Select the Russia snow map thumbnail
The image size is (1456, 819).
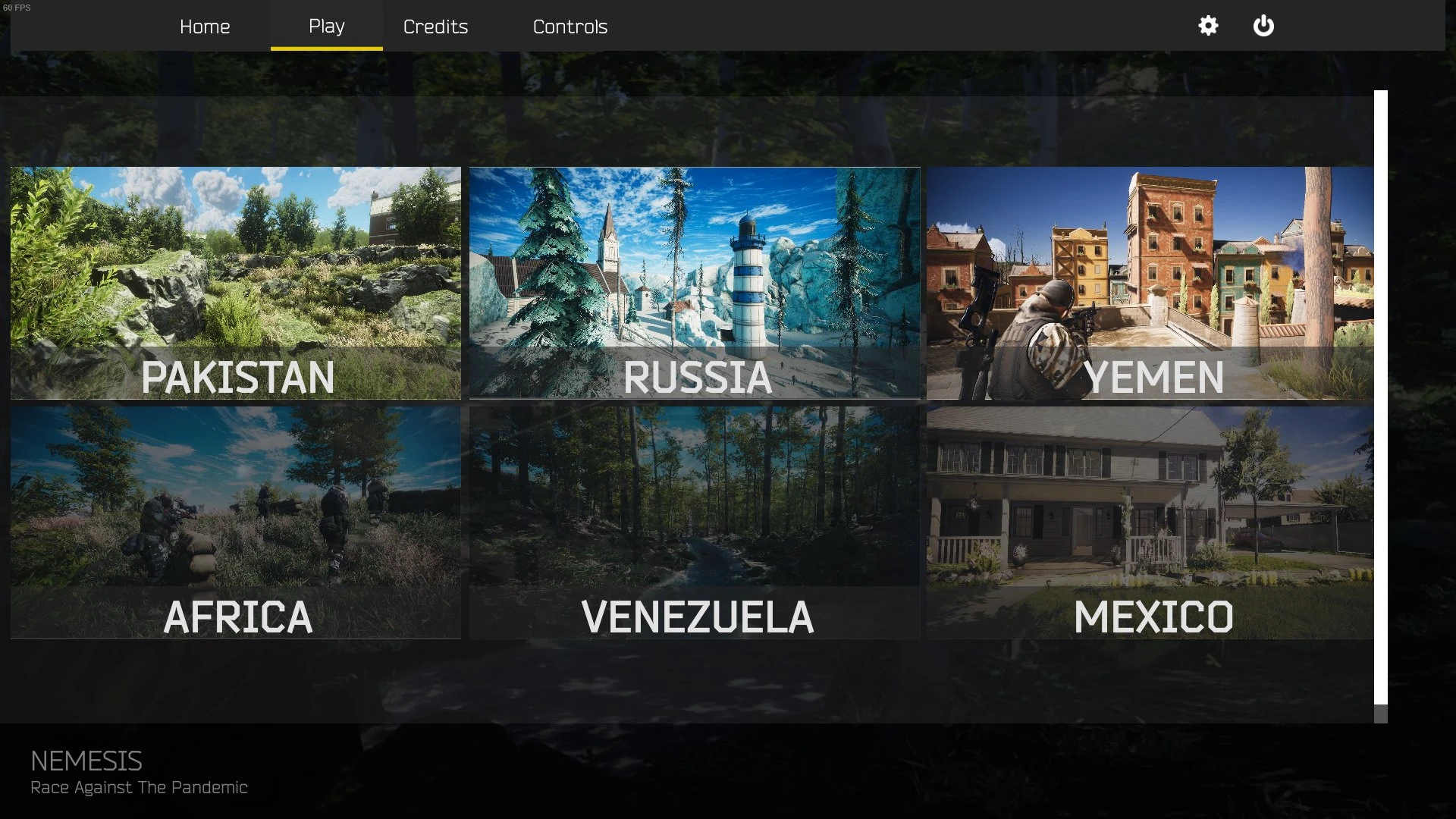coord(694,281)
